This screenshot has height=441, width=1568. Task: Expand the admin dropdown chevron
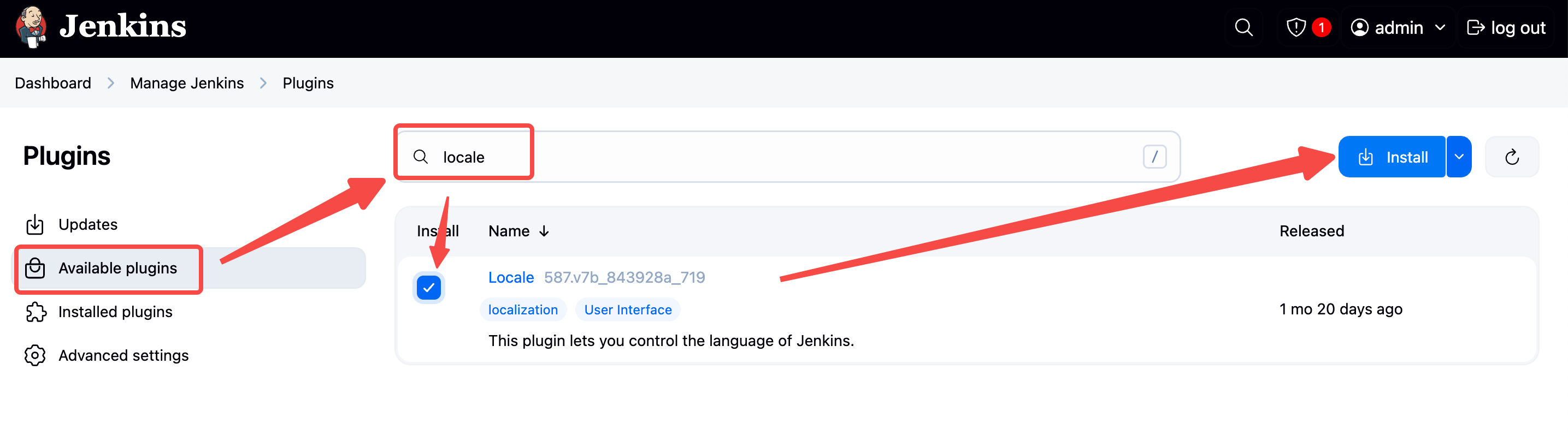click(x=1440, y=27)
